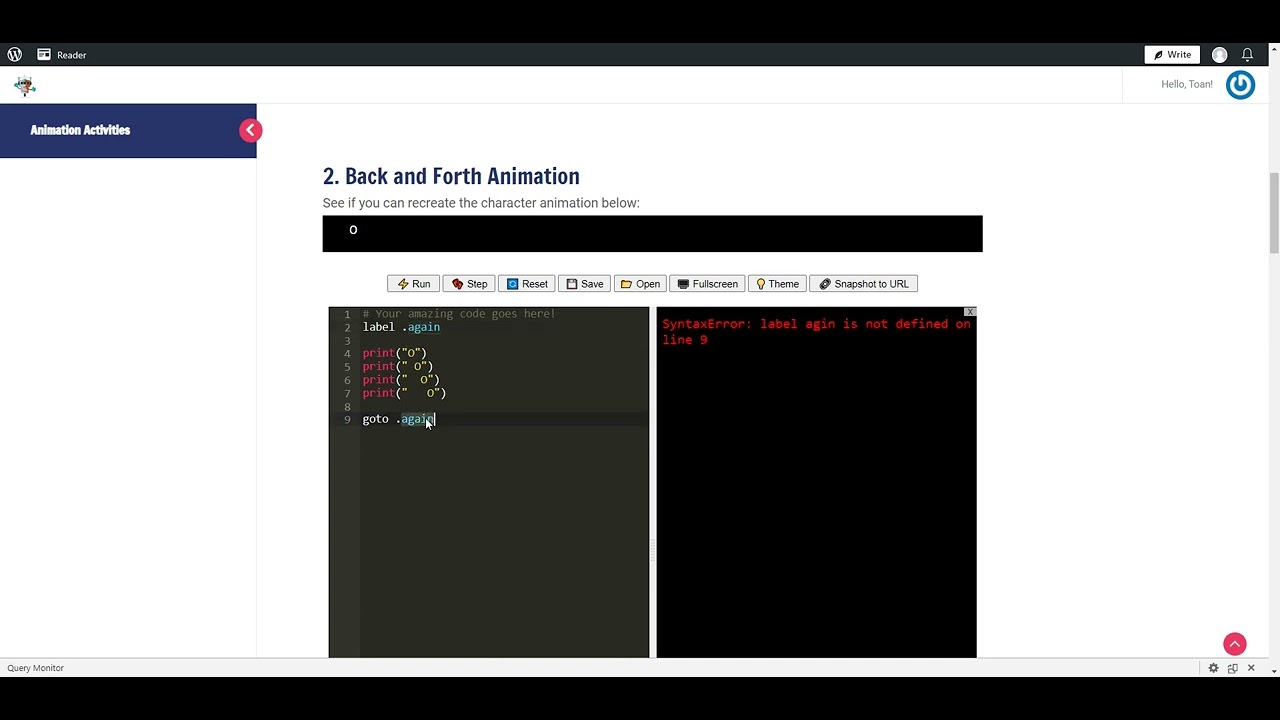Click the '2. Back and Forth Animation' heading
This screenshot has width=1280, height=720.
point(451,176)
